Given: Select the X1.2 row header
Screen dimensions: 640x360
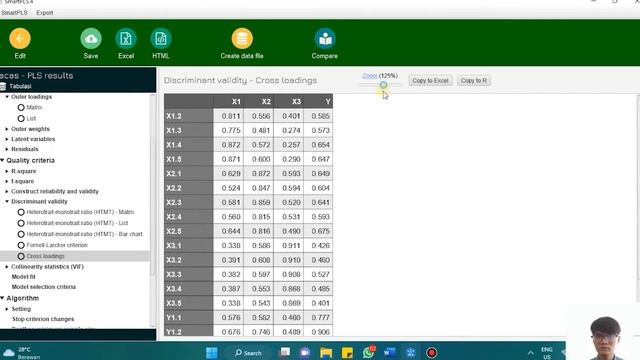Looking at the screenshot, I should [x=189, y=116].
